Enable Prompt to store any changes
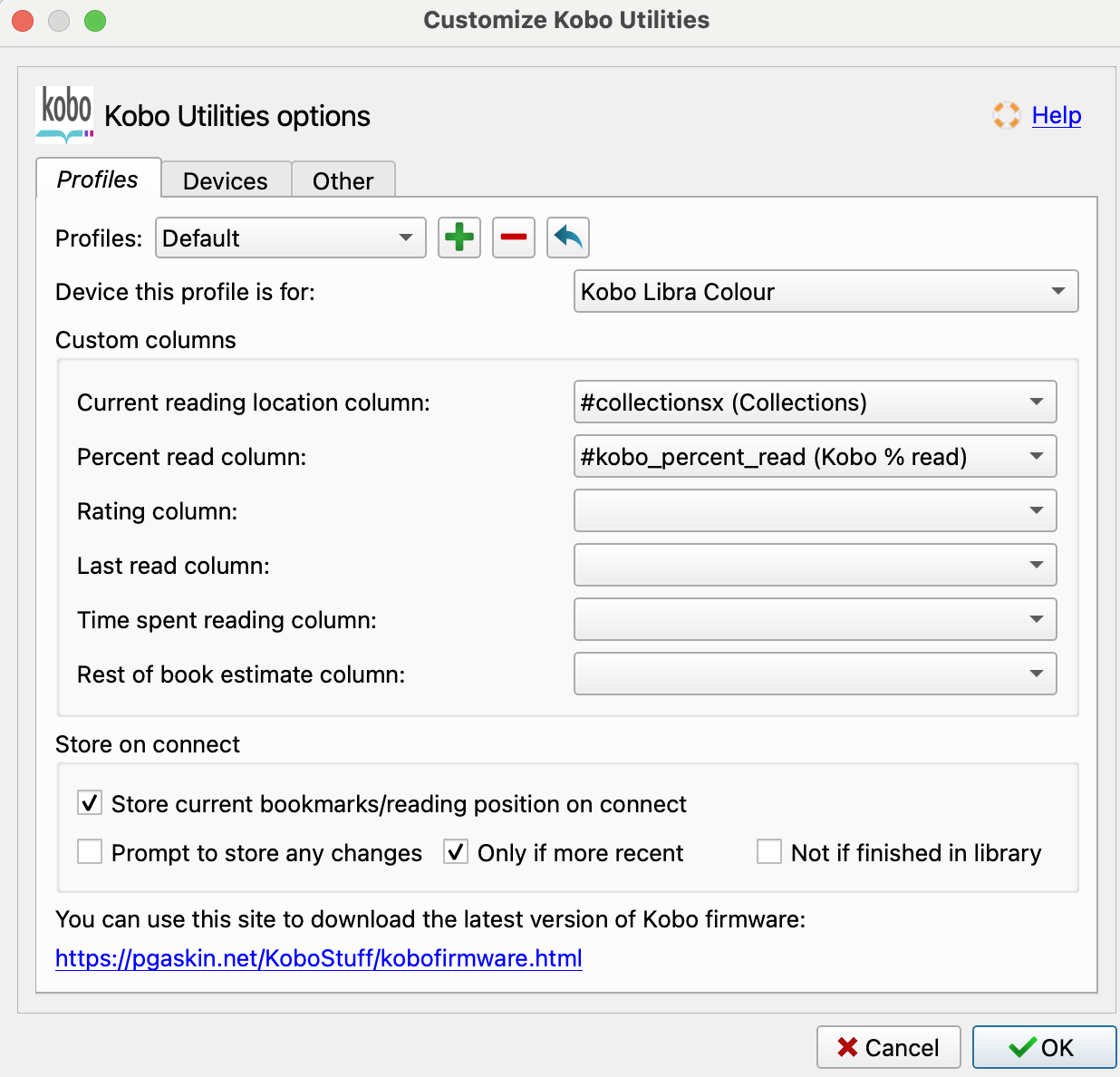Screen dimensions: 1120x1077 pos(90,852)
